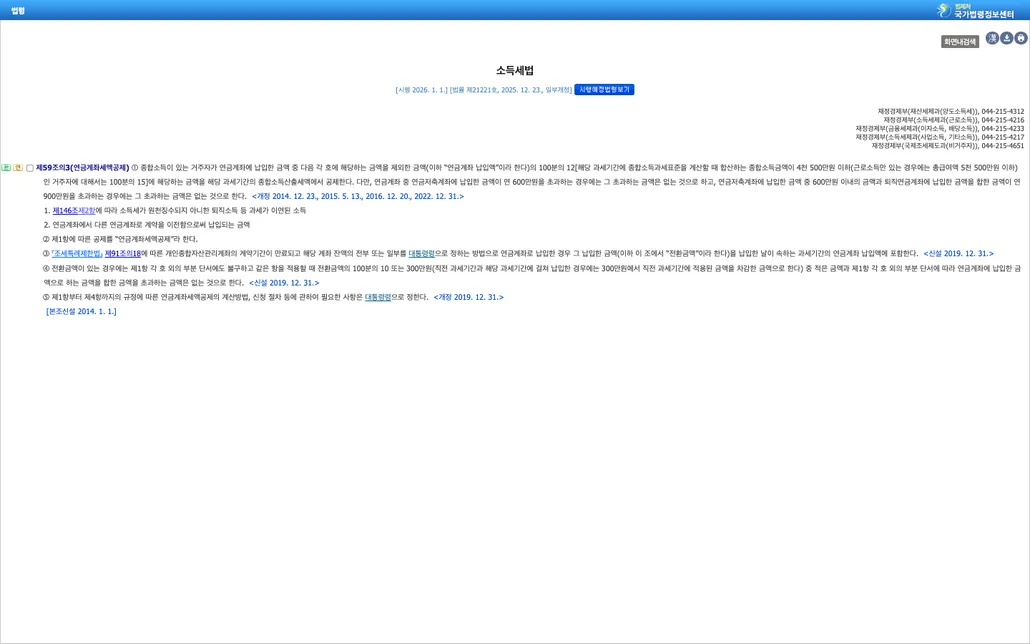Click the 소득세제과(근로소득) contact line

pos(954,120)
